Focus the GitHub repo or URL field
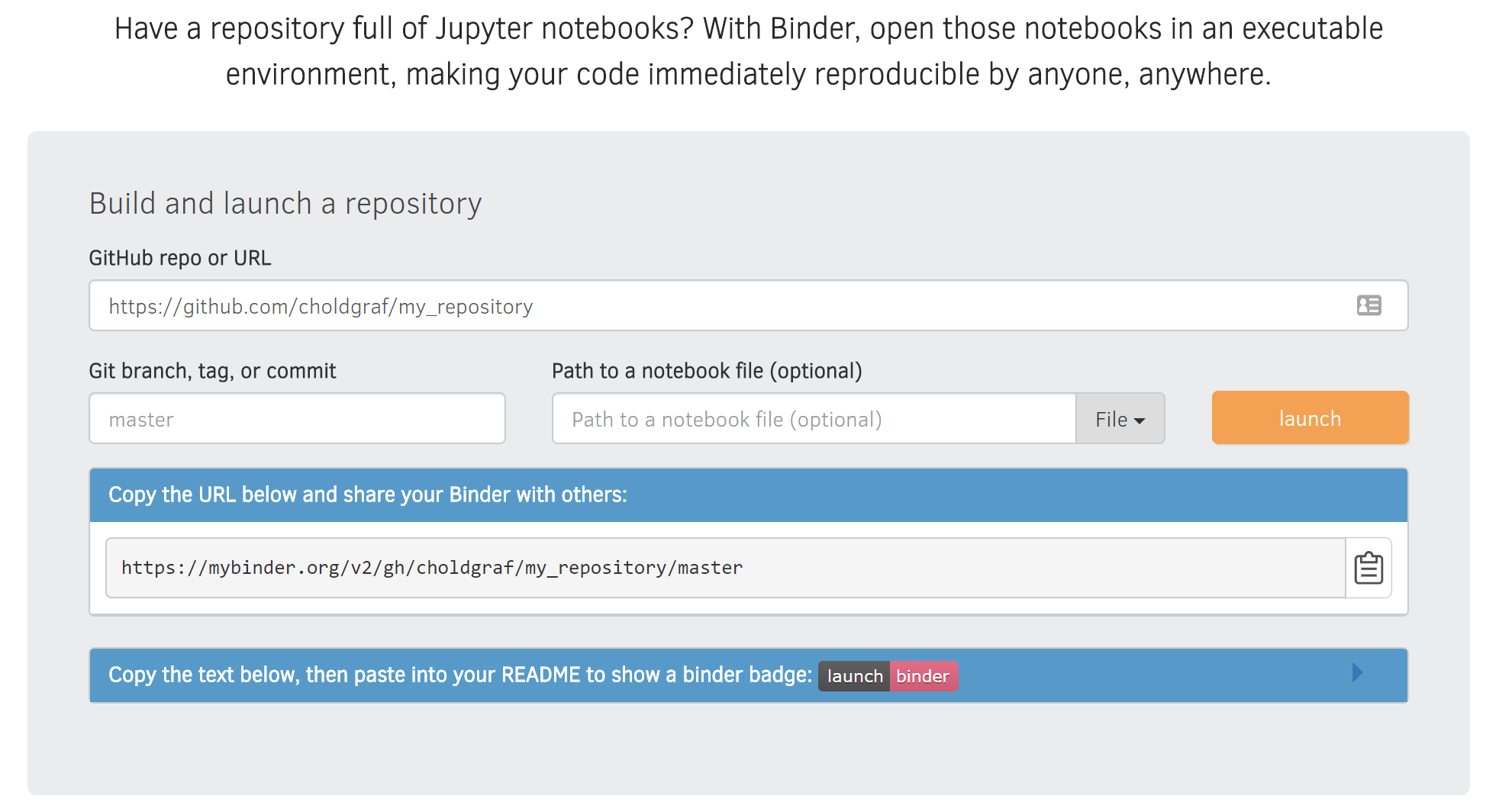This screenshot has width=1499, height=812. [x=748, y=306]
